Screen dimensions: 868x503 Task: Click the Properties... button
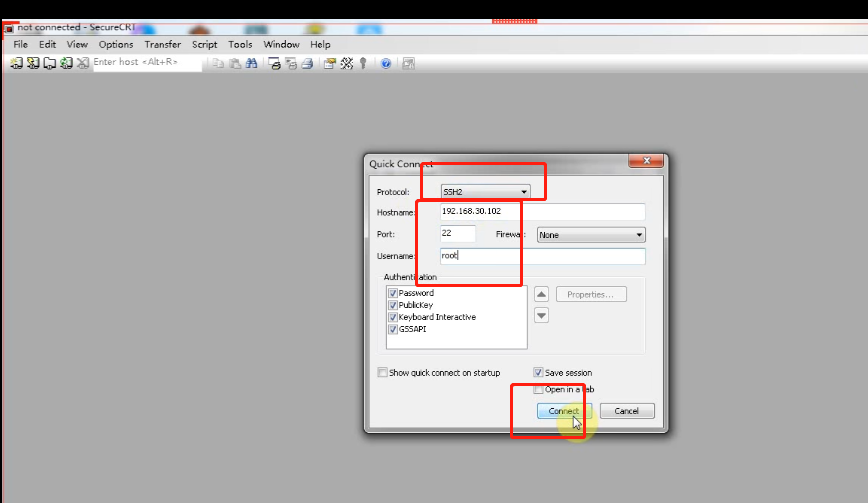point(591,294)
